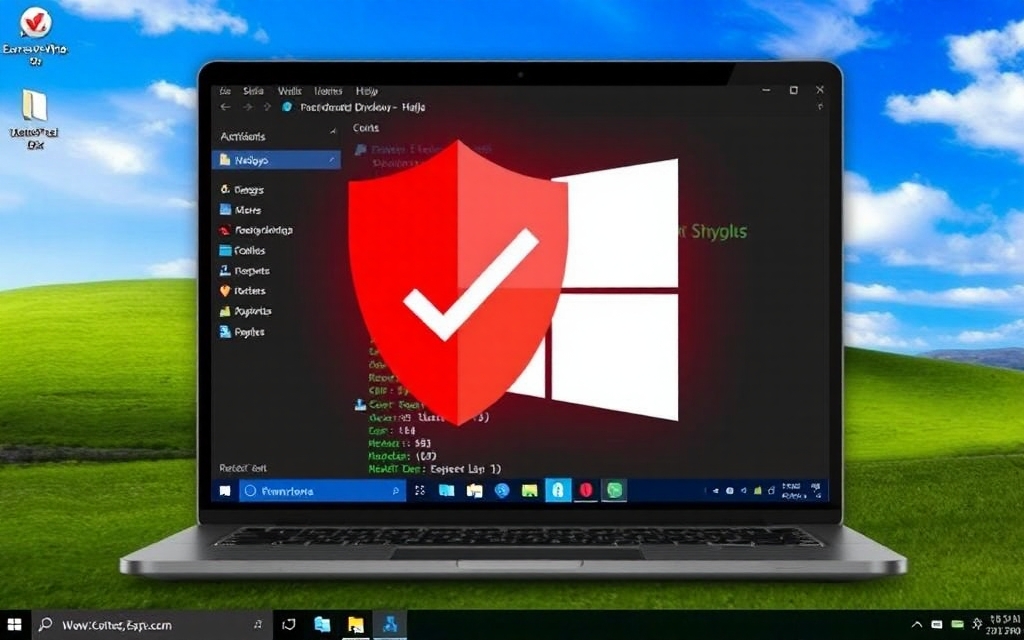Image resolution: width=1024 pixels, height=640 pixels.
Task: Open light-blue lock app on laptop taskbar
Action: (x=558, y=490)
